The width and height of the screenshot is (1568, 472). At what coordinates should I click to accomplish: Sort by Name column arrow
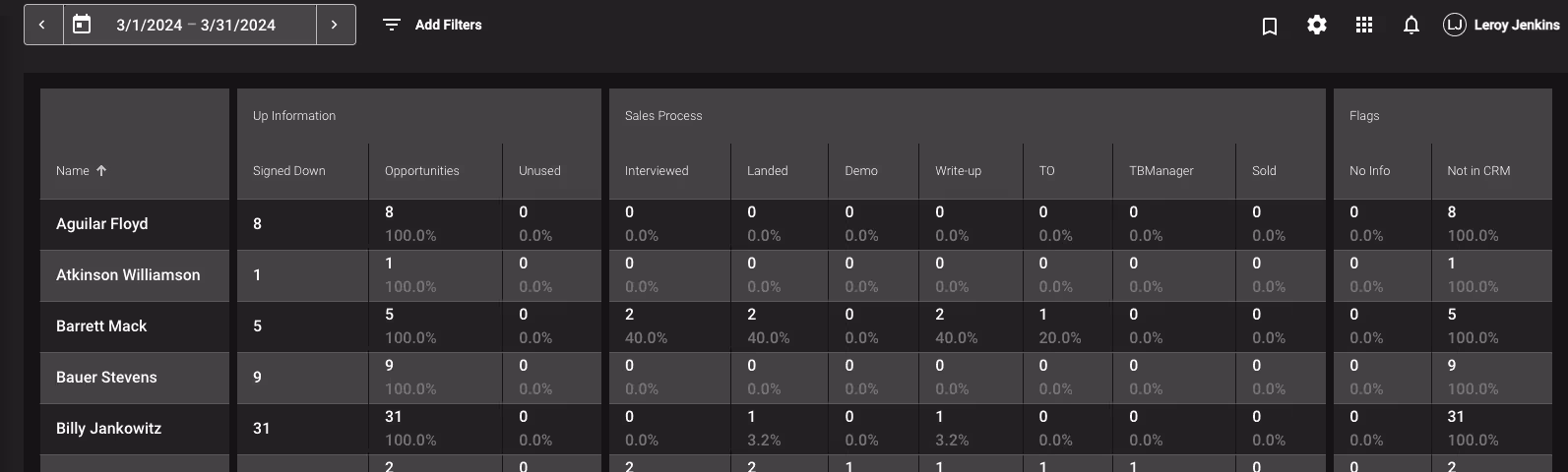pyautogui.click(x=101, y=170)
